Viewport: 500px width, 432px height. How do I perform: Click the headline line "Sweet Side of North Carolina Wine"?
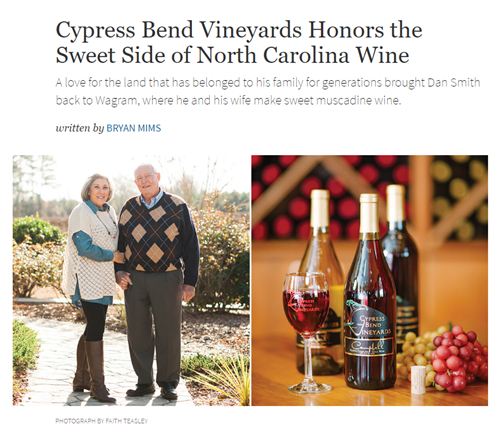coord(232,55)
